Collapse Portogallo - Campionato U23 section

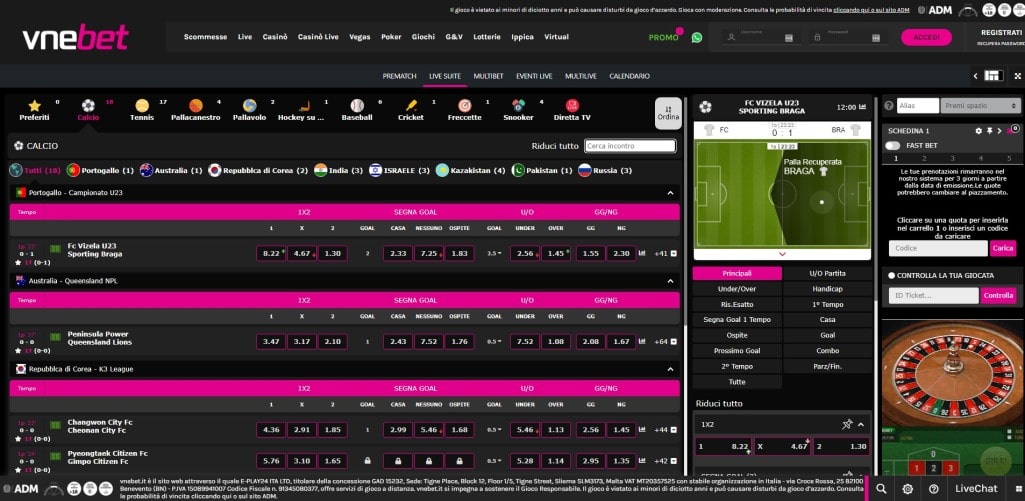[670, 192]
